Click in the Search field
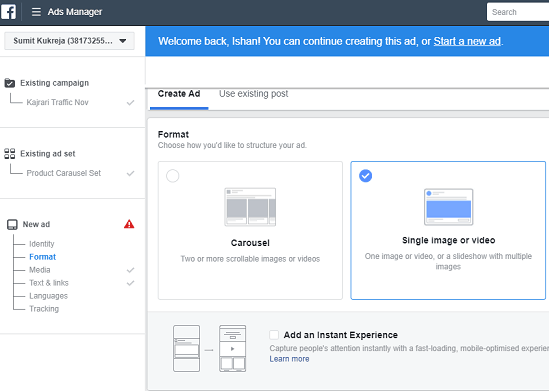Image resolution: width=549 pixels, height=391 pixels. (x=518, y=12)
